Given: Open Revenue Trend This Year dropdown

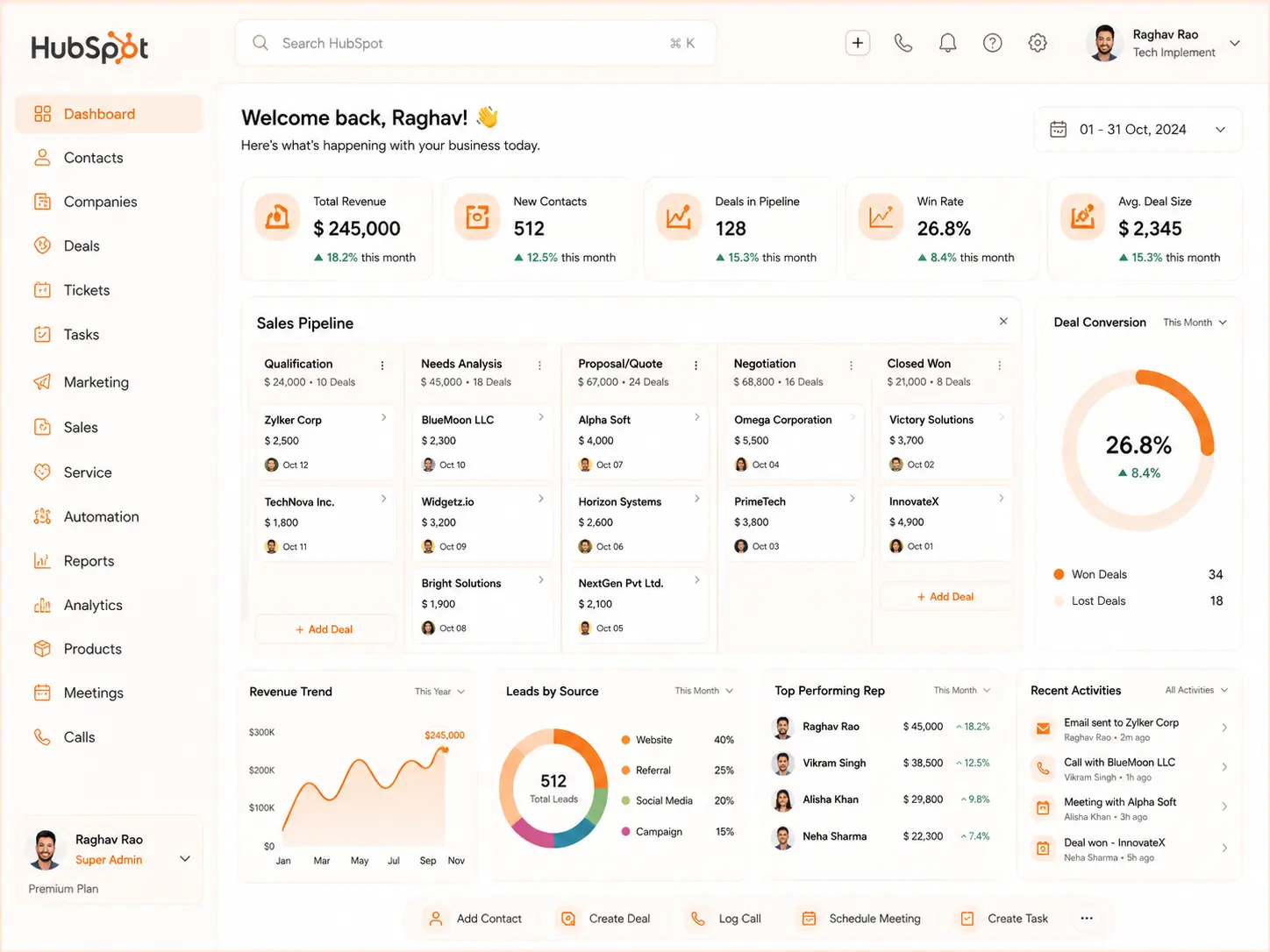Looking at the screenshot, I should pos(439,692).
